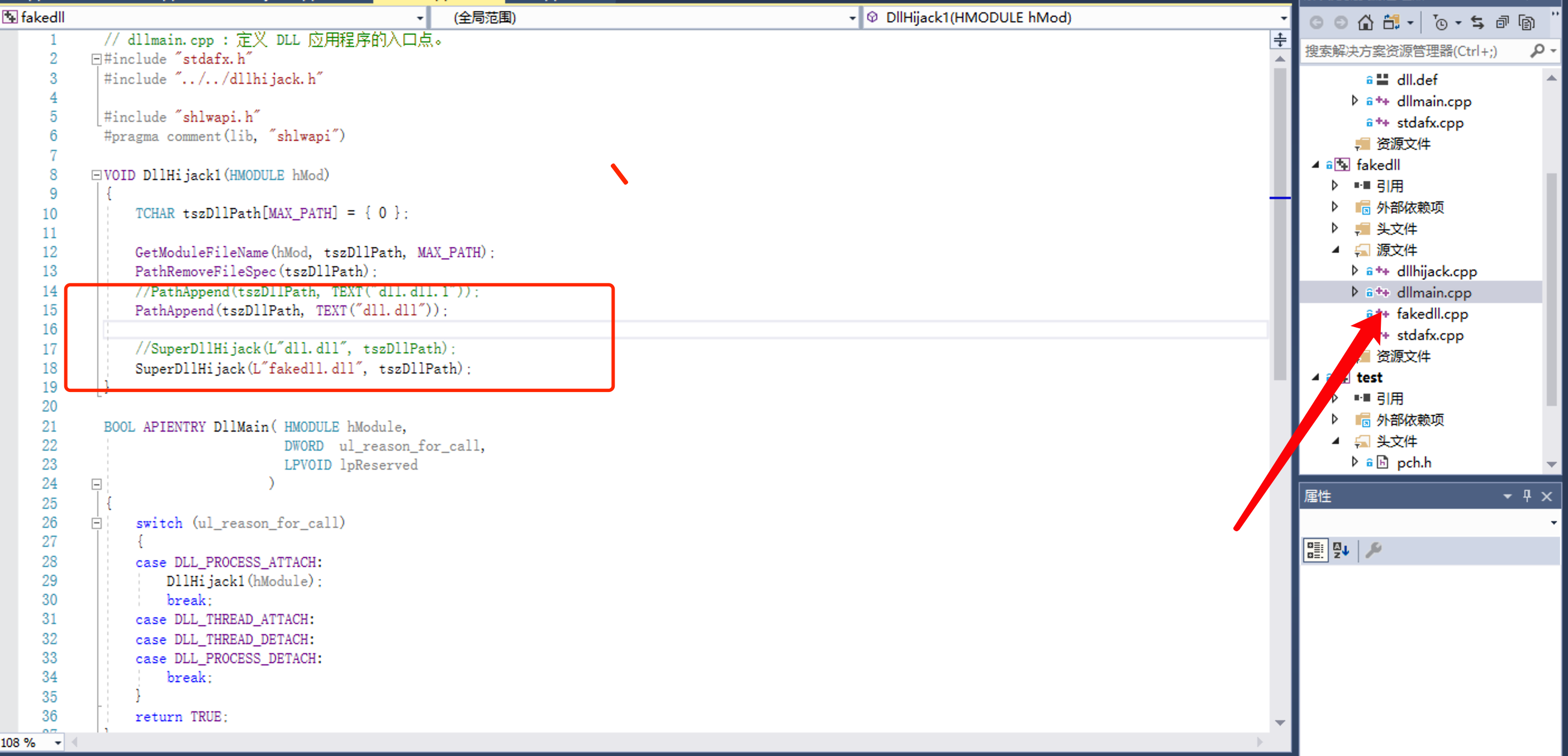
Task: Click Sync with Active Document arrows icon
Action: point(1477,23)
